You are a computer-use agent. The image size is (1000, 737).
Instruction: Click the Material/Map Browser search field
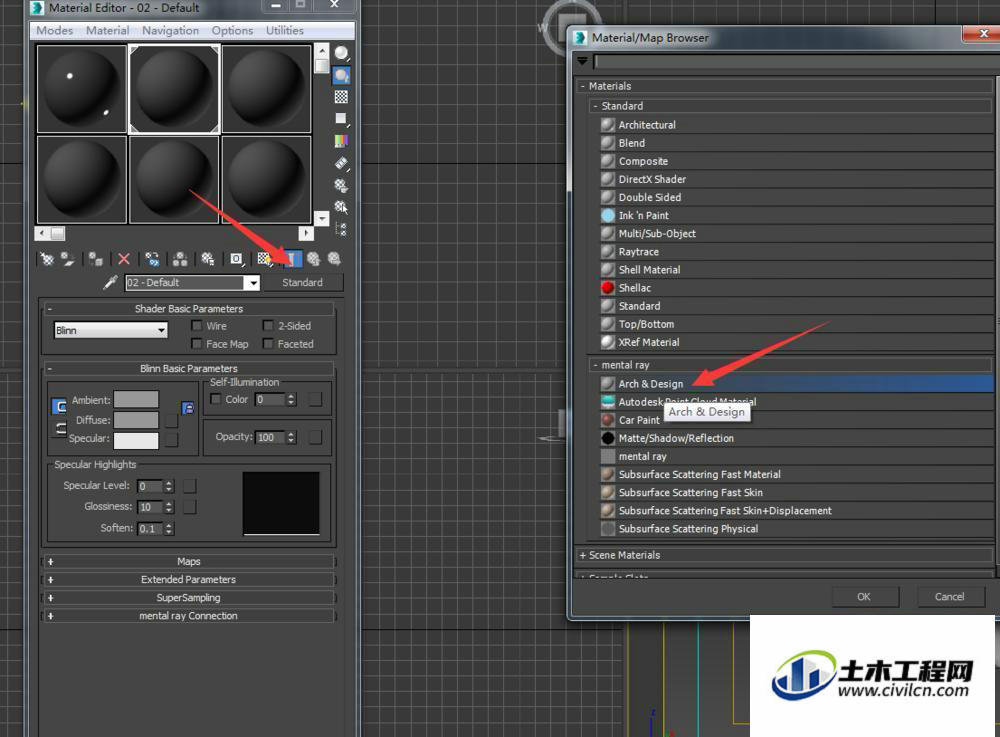pyautogui.click(x=797, y=62)
